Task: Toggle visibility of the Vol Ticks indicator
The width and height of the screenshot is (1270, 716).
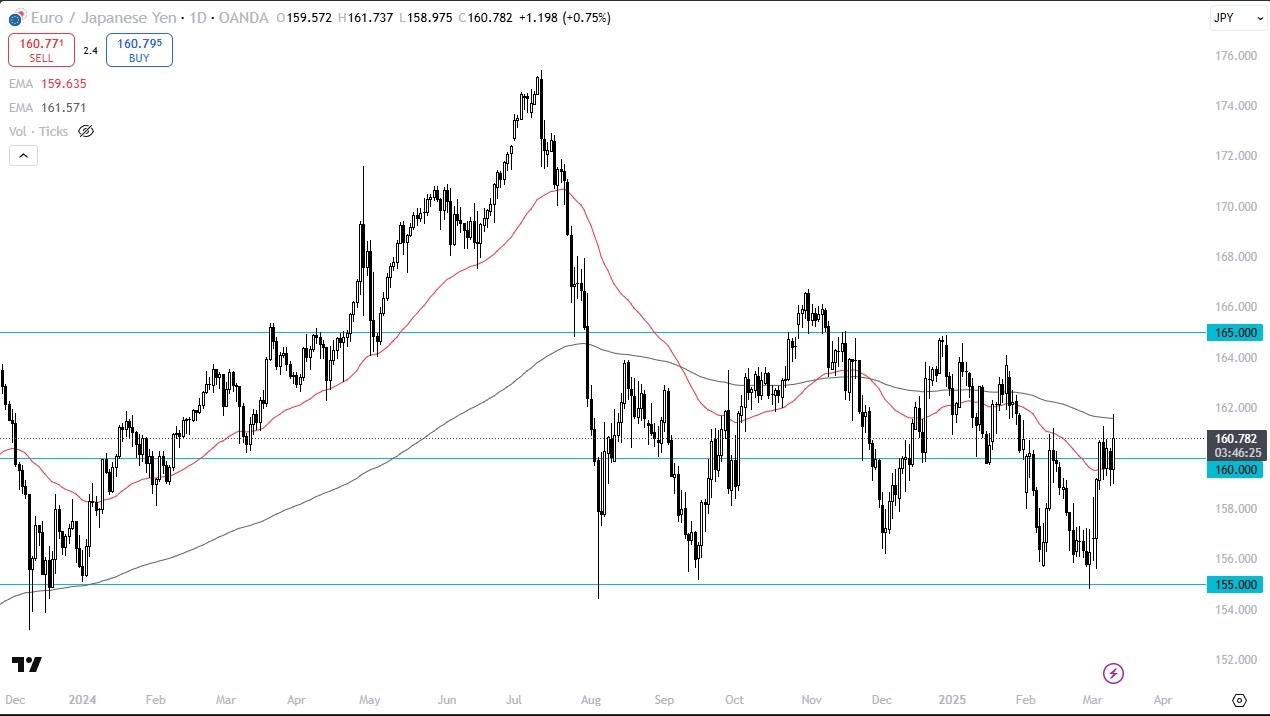Action: [86, 131]
